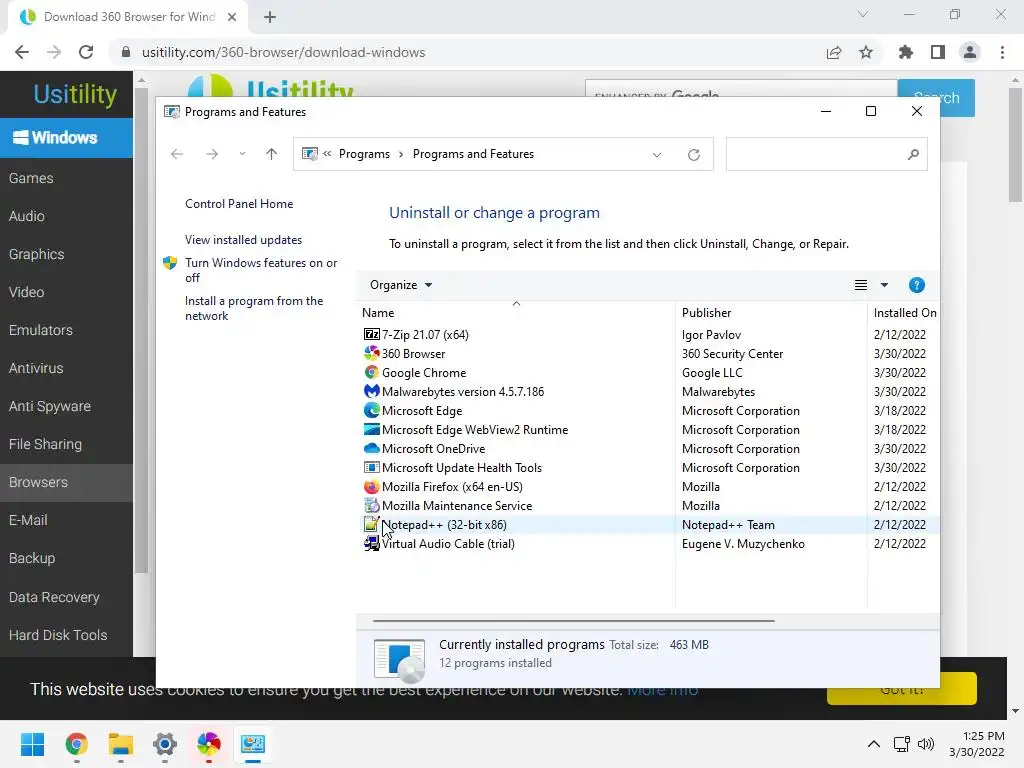The width and height of the screenshot is (1024, 768).
Task: Open Settings gear on the taskbar
Action: [x=165, y=744]
